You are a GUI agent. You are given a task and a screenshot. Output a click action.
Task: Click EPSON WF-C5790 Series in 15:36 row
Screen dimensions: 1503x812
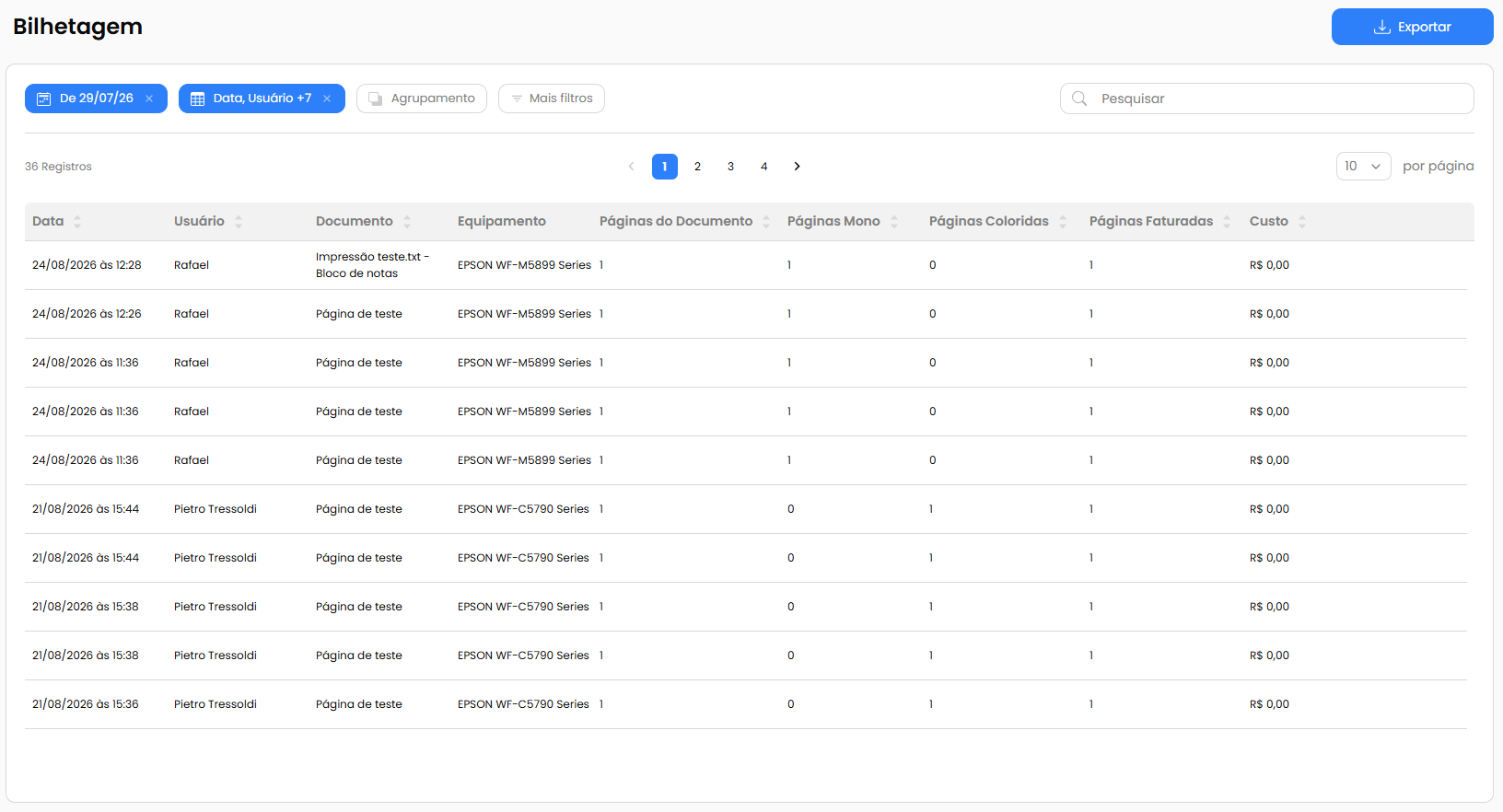[523, 704]
